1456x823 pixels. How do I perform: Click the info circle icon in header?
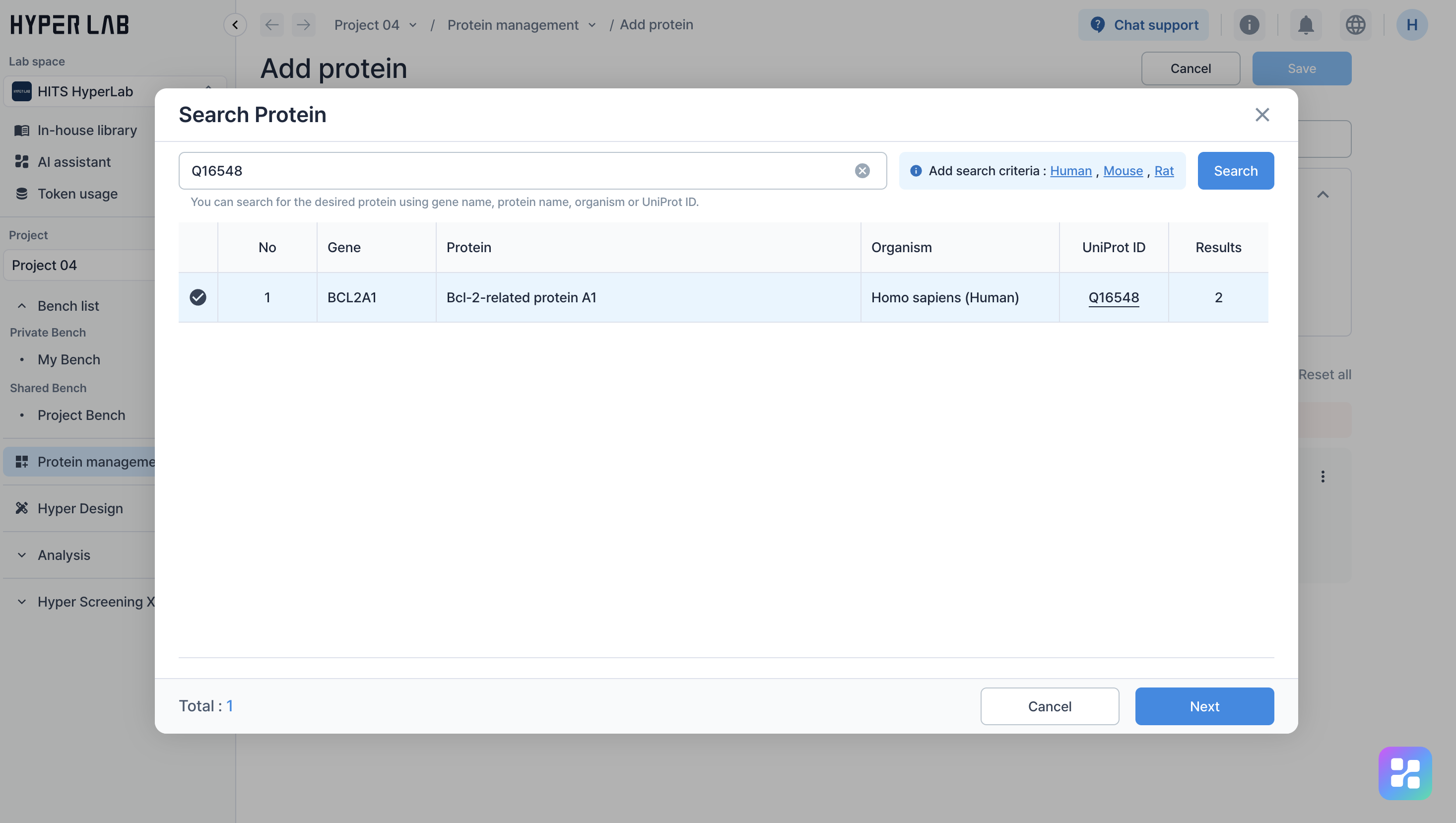pyautogui.click(x=1249, y=25)
